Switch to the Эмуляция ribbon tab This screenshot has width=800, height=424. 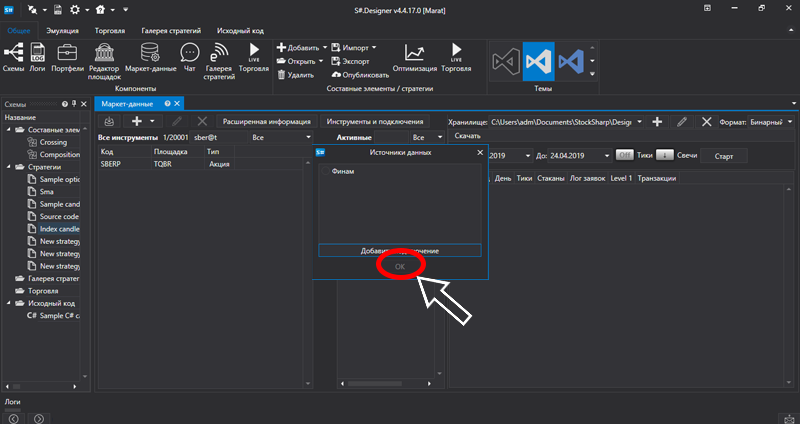[x=63, y=31]
